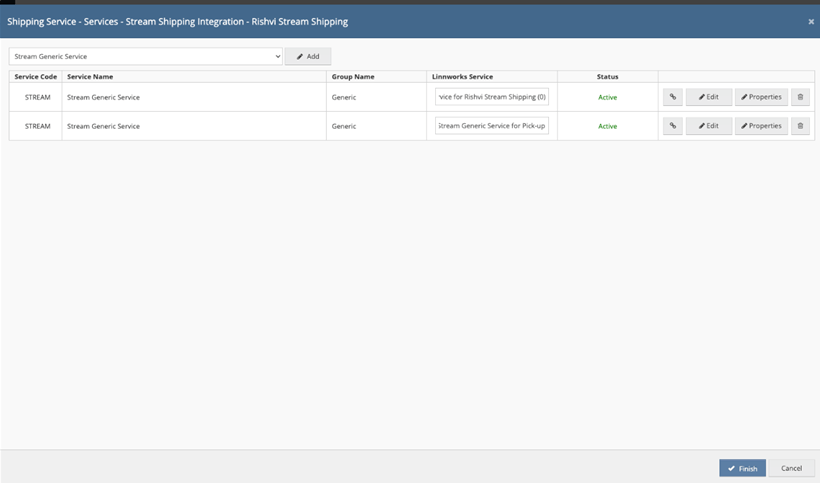The width and height of the screenshot is (820, 483).
Task: Open the Stream Generic Service dropdown
Action: [146, 57]
